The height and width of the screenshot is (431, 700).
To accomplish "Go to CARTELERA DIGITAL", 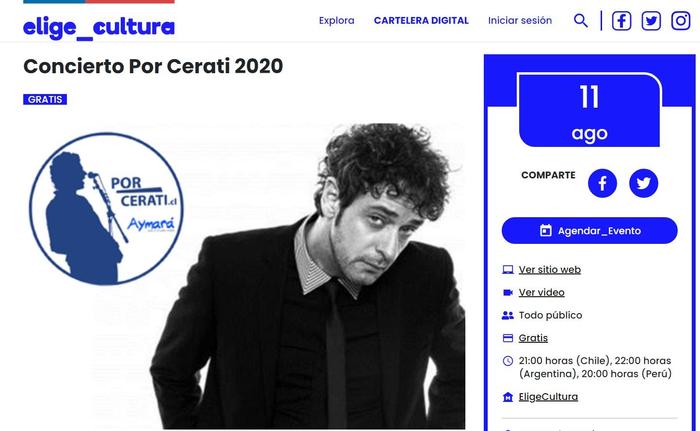I will [421, 21].
